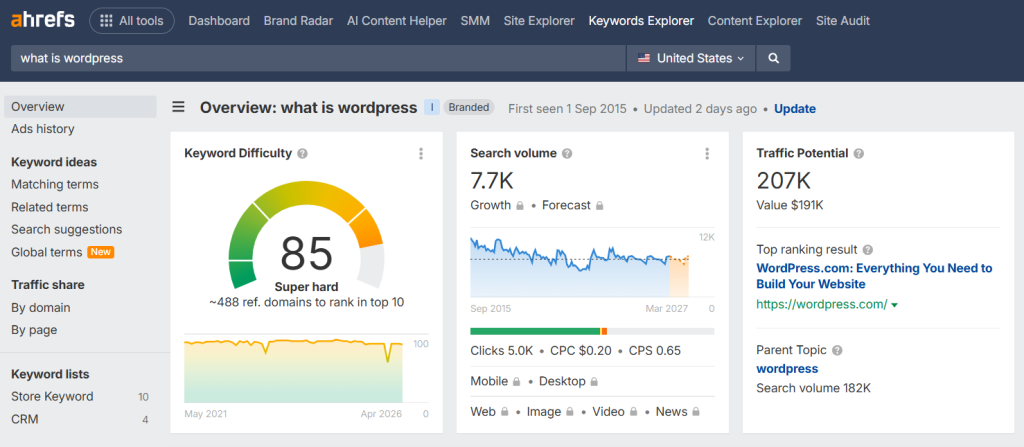Open the United States country dropdown

point(691,58)
